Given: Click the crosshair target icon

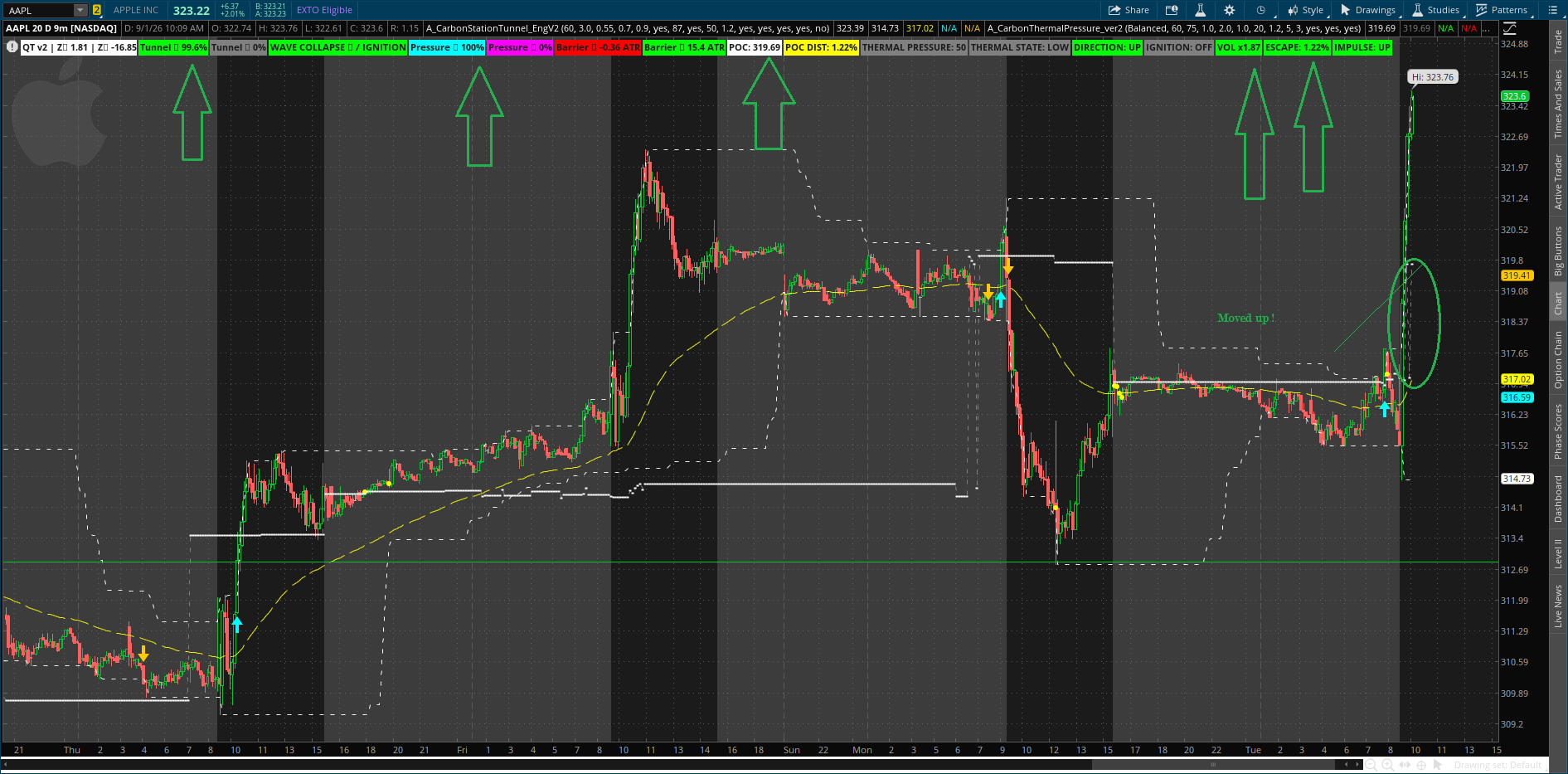Looking at the screenshot, I should 1420,764.
